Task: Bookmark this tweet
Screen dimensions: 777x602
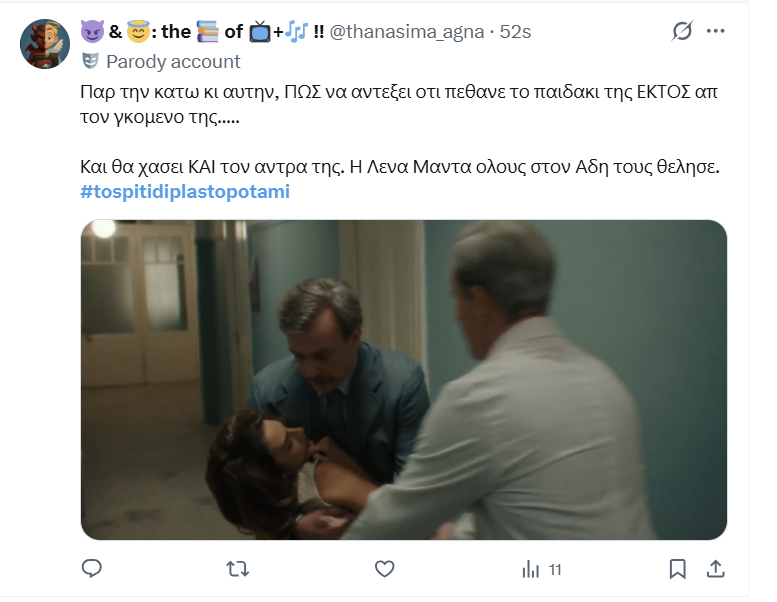Action: point(677,569)
